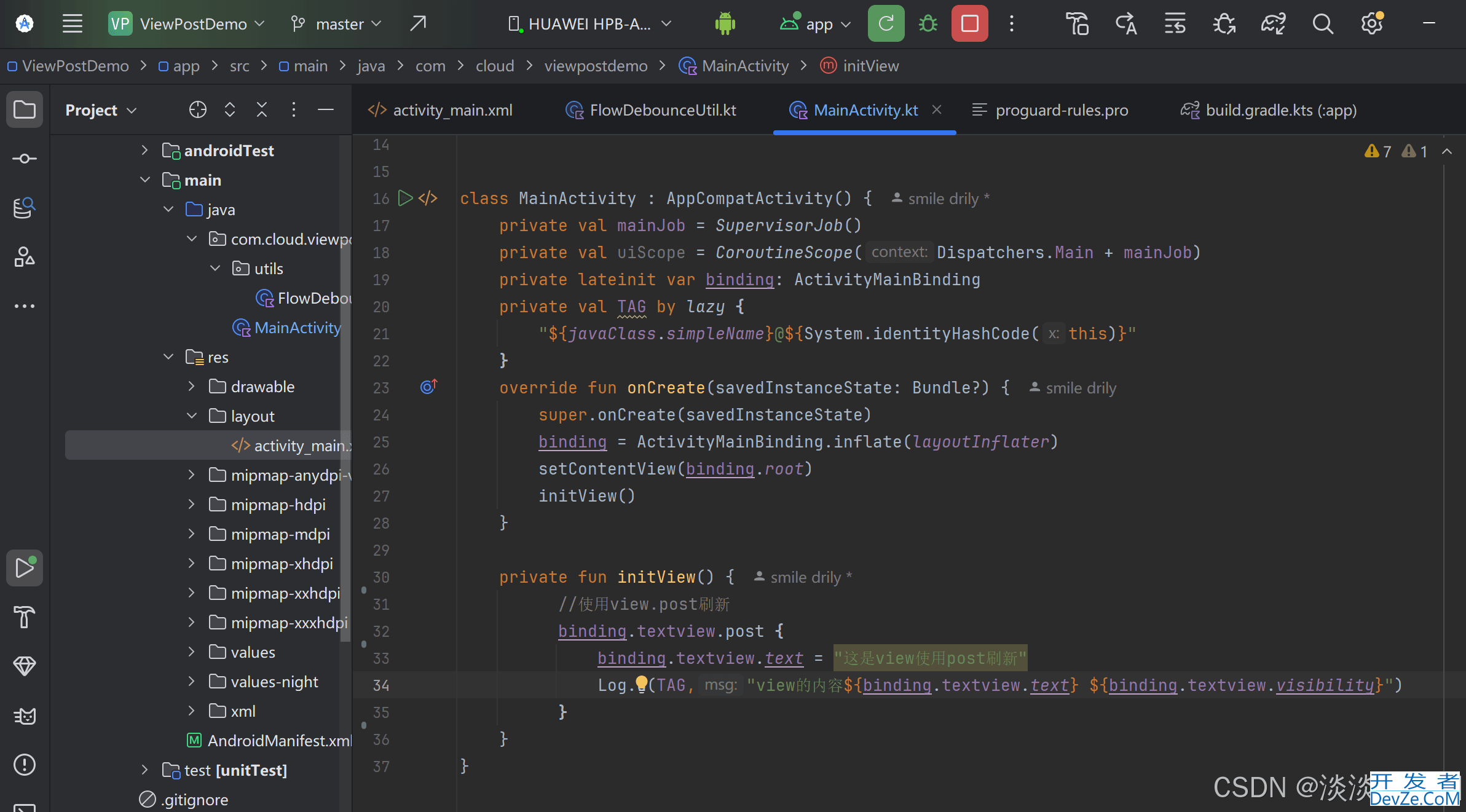This screenshot has height=812, width=1466.
Task: Open the gem-shaped sidebar tool icon
Action: (25, 666)
